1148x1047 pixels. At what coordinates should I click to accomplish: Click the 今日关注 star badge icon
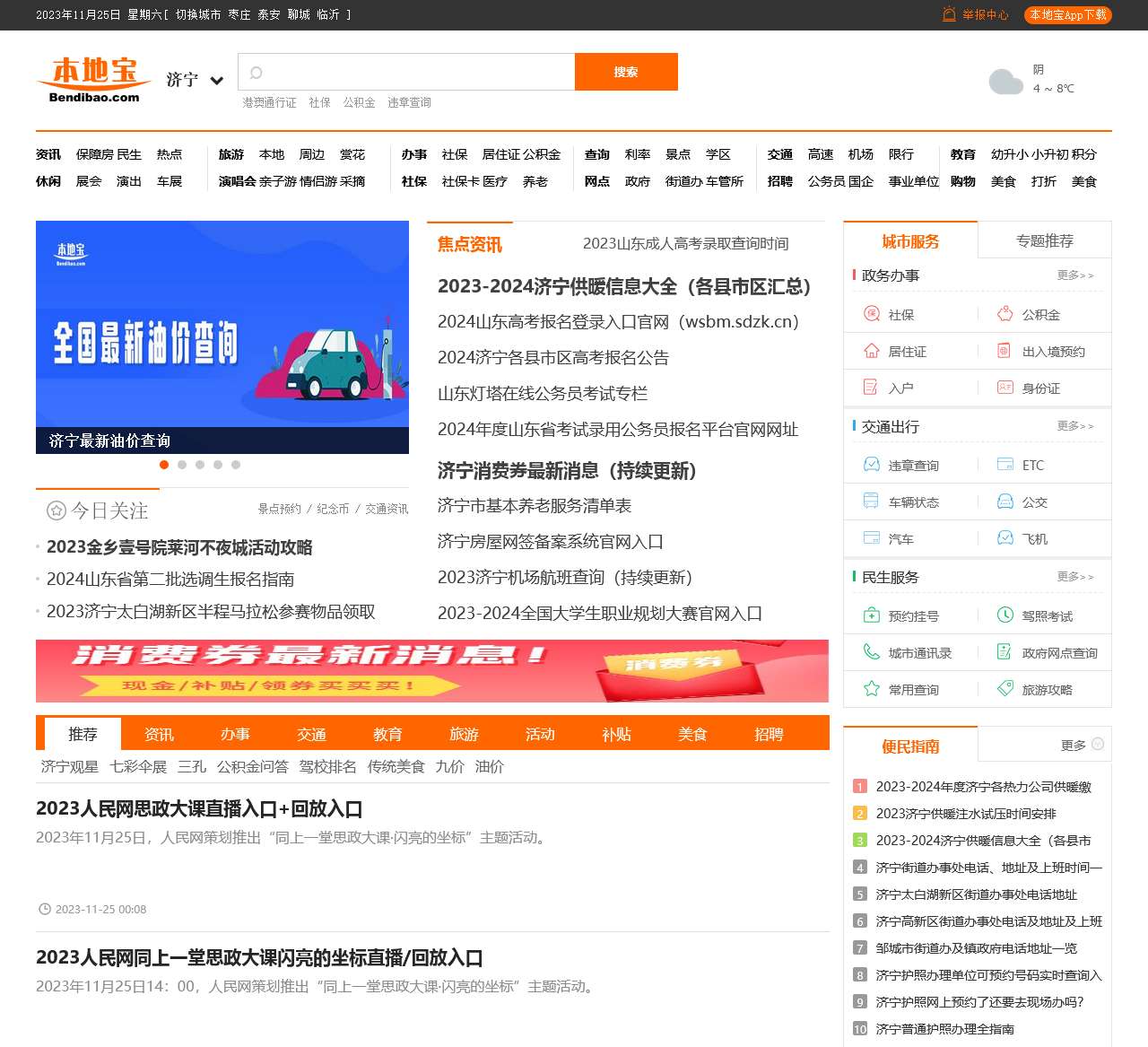(x=57, y=510)
